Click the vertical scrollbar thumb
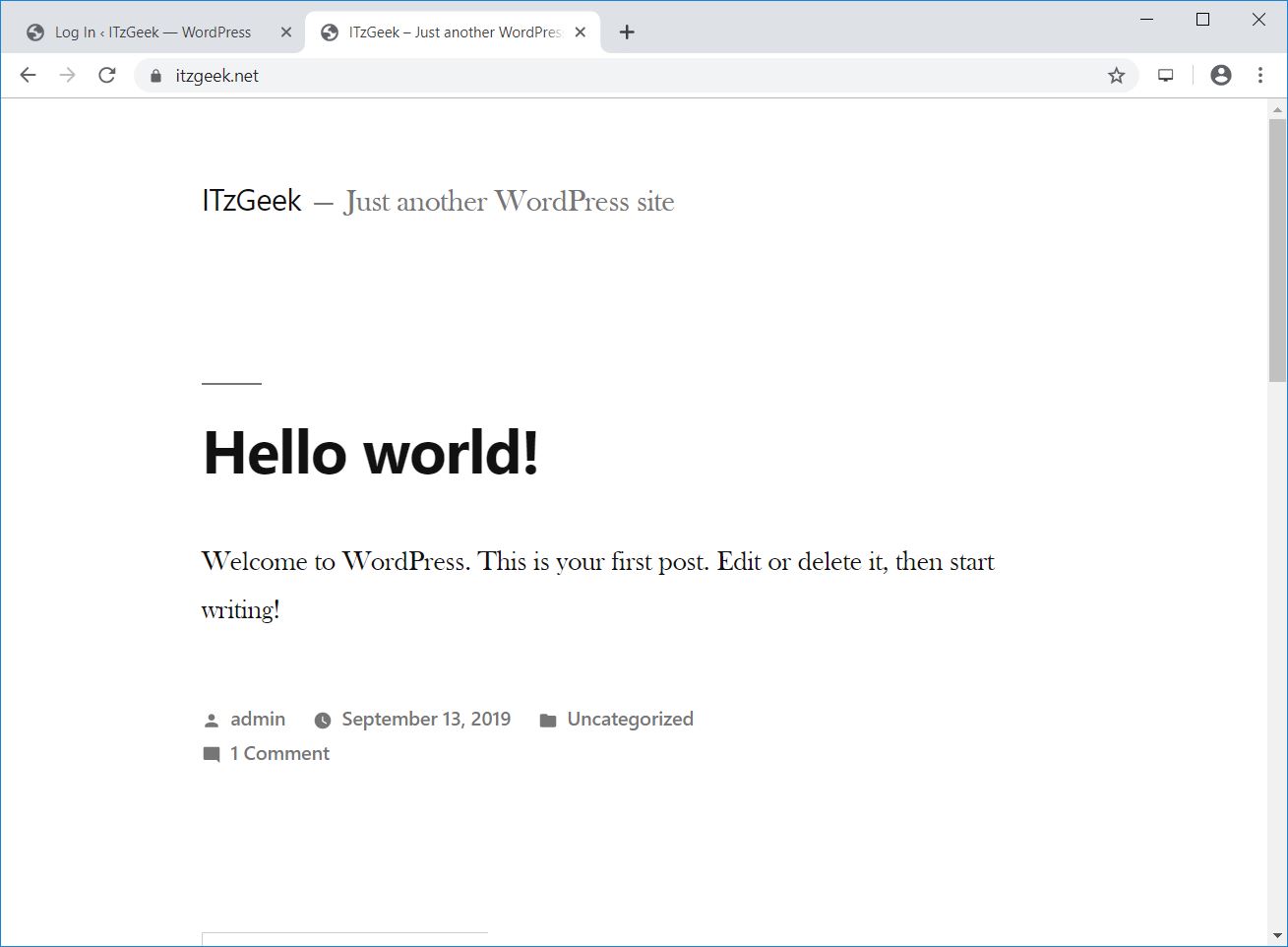Screen dimensions: 1288x947 coord(1277,250)
